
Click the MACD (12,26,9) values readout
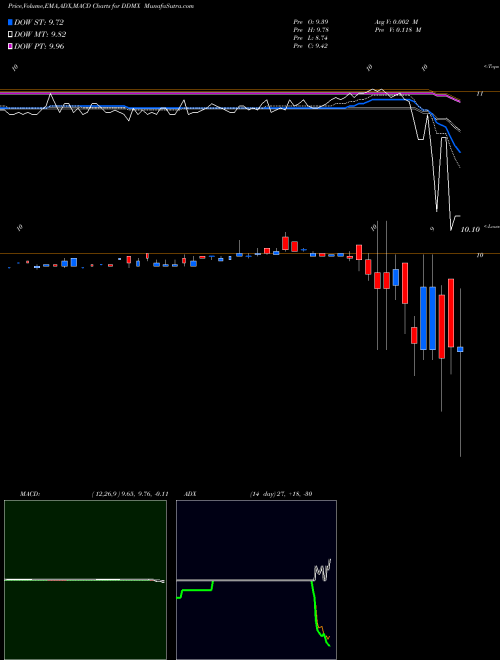[130, 494]
